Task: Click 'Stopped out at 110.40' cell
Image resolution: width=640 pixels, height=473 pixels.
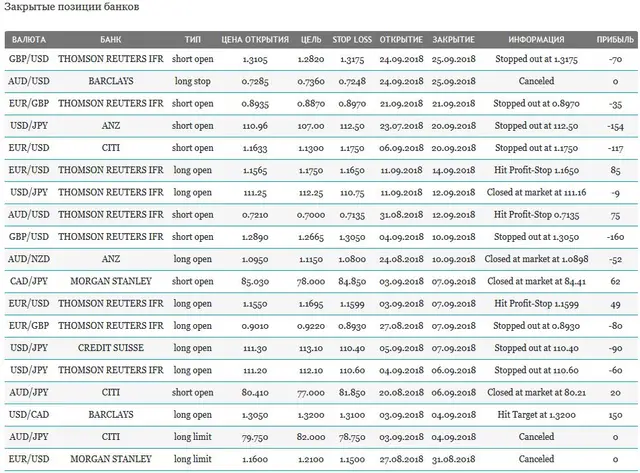Action: (536, 348)
